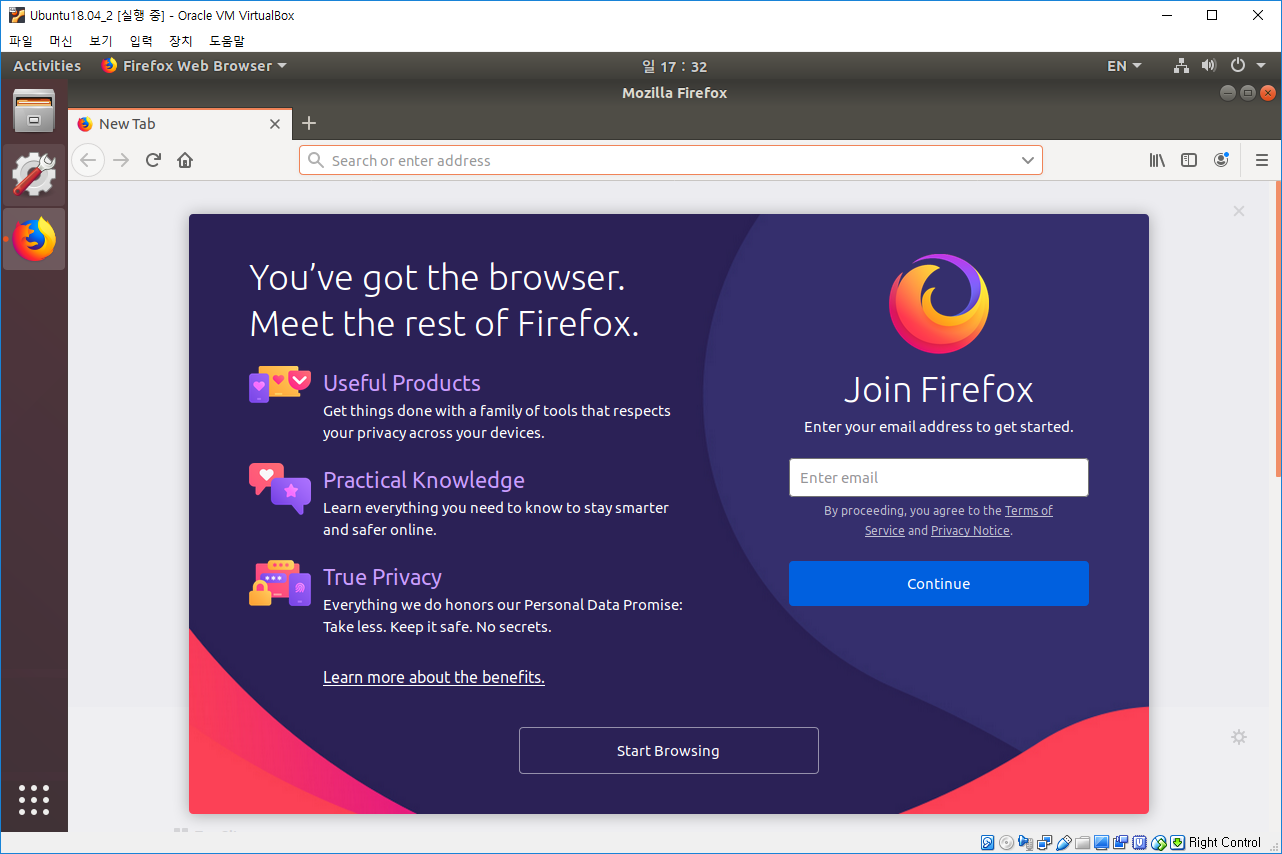Focus the Enter email field
This screenshot has height=854, width=1282.
pos(938,477)
